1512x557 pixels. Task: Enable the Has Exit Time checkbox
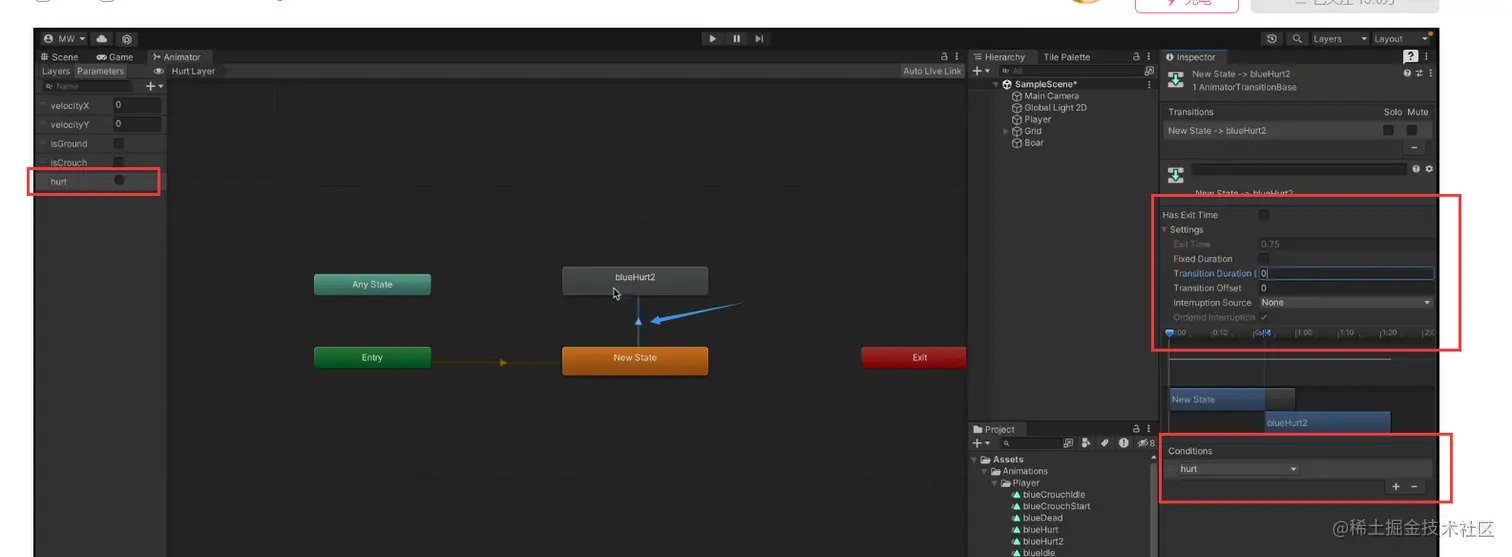(1264, 215)
